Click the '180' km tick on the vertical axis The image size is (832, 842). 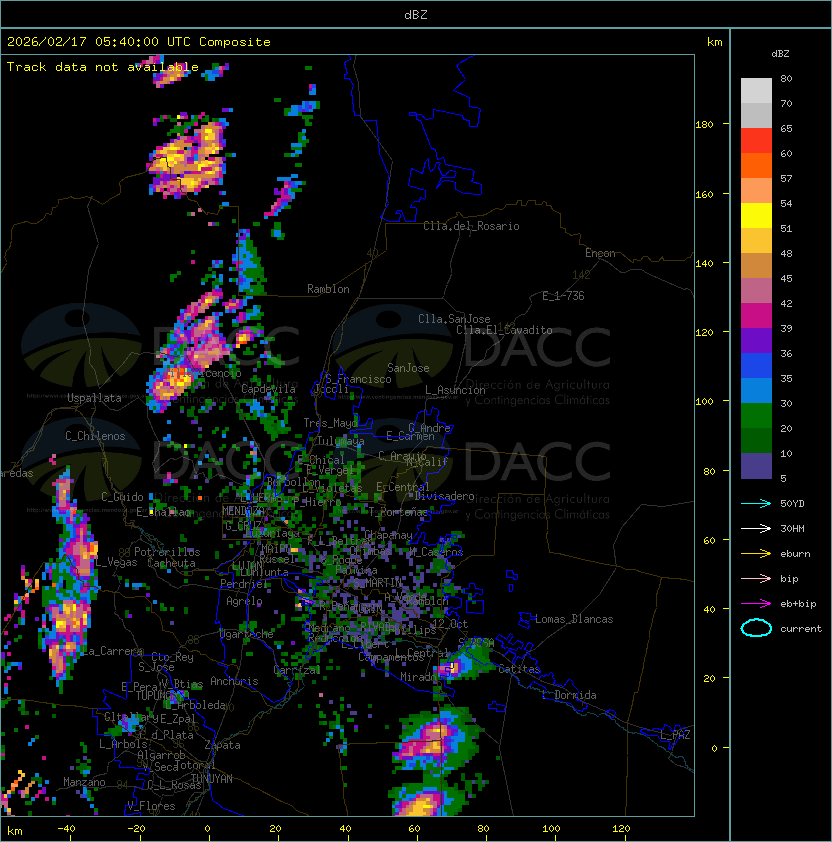tap(704, 125)
